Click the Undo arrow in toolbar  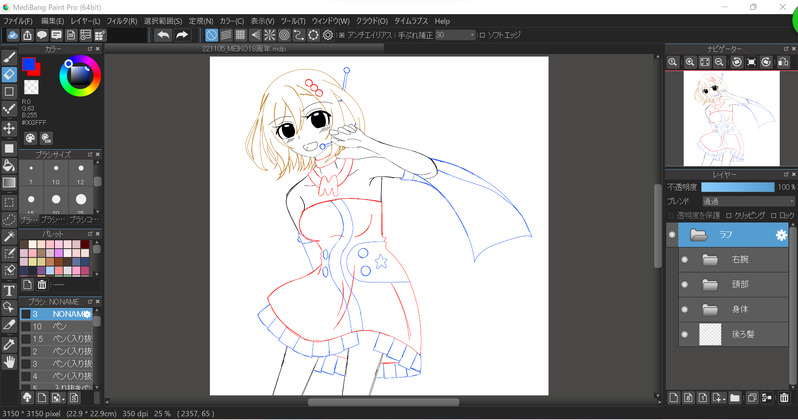point(163,35)
